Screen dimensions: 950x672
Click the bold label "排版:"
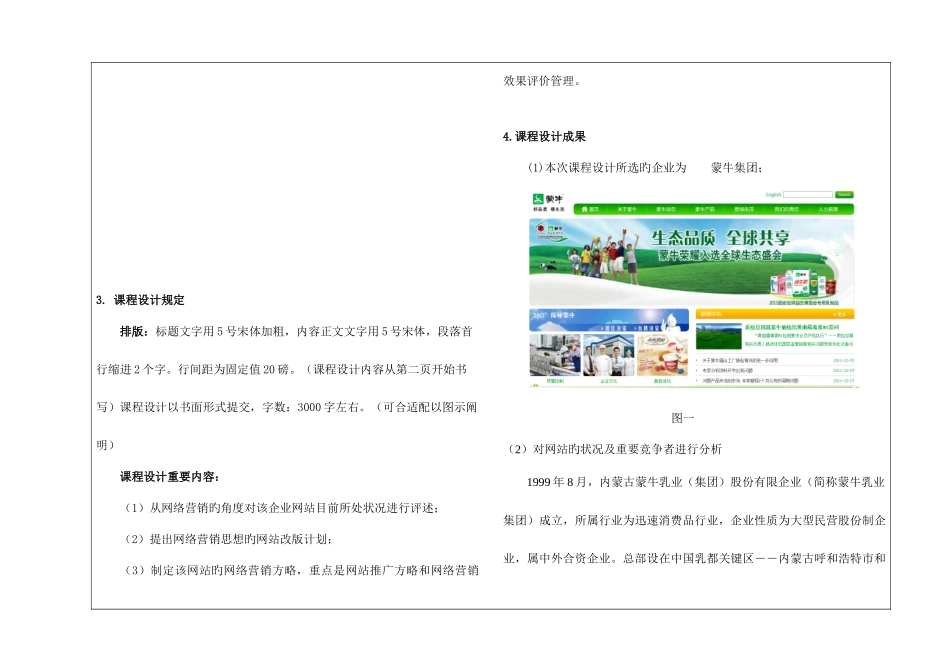pyautogui.click(x=134, y=331)
